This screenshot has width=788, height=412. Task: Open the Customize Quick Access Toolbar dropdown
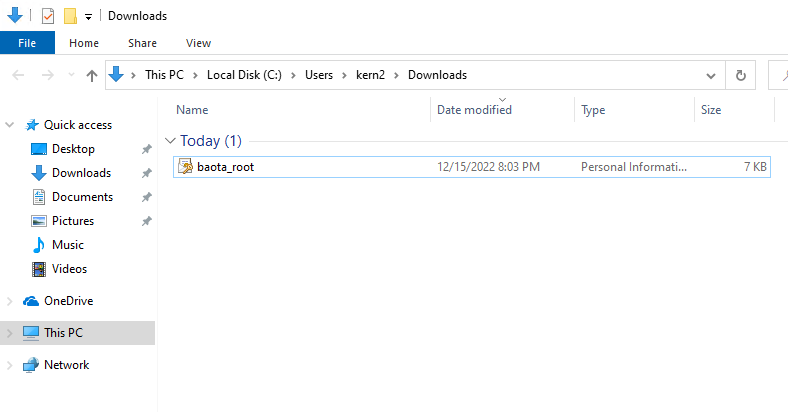point(88,17)
